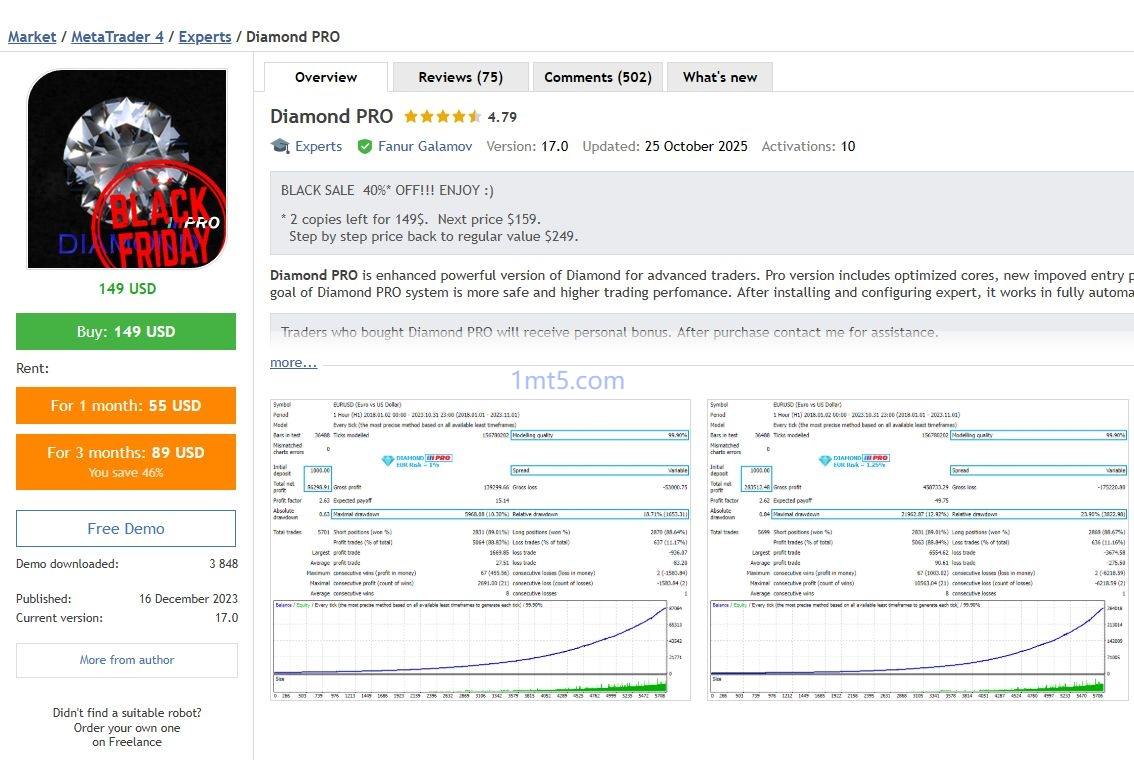Expand description with the more... link
This screenshot has height=760, width=1134.
point(293,362)
